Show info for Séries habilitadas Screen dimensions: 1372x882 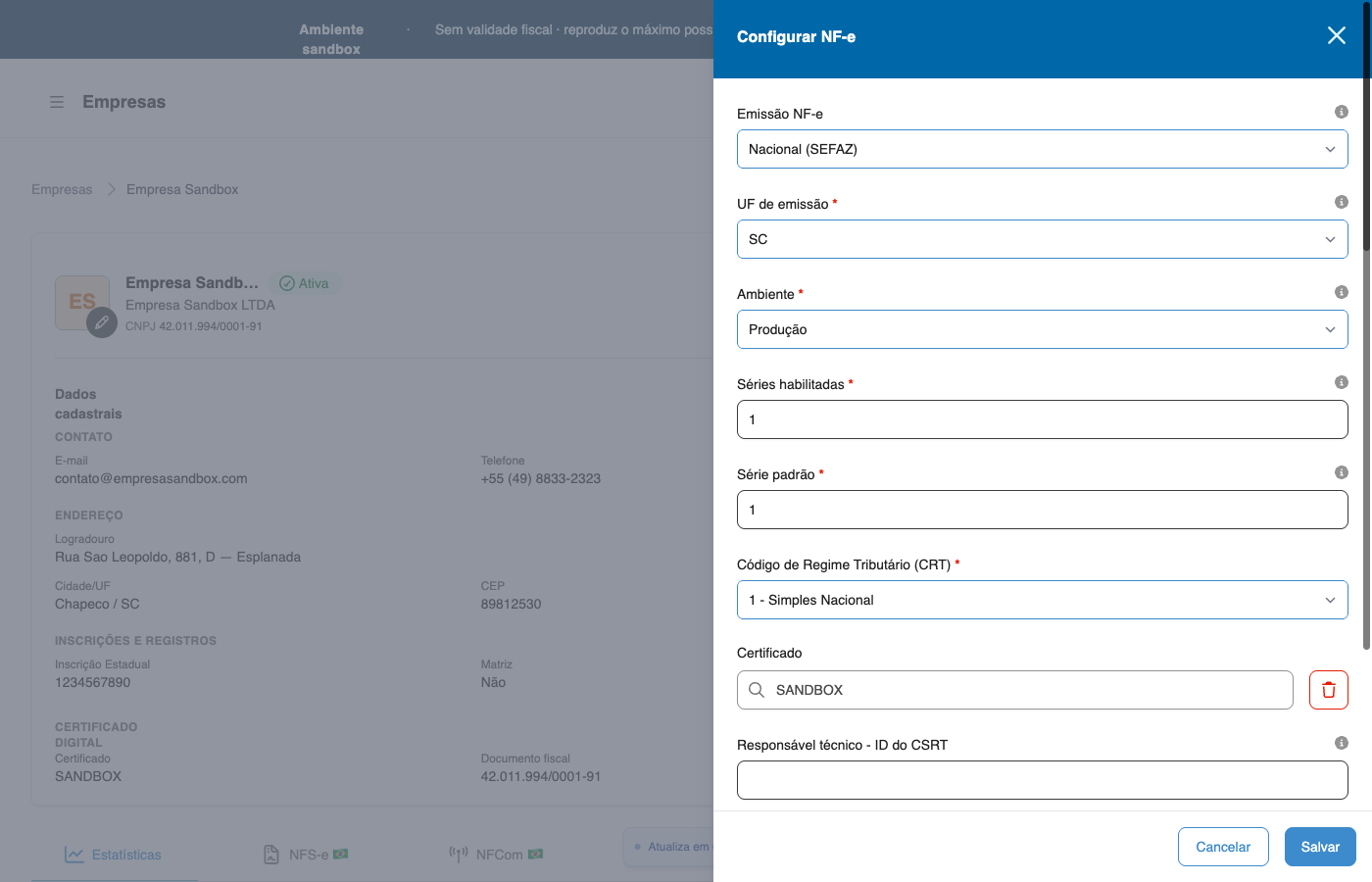[x=1342, y=382]
